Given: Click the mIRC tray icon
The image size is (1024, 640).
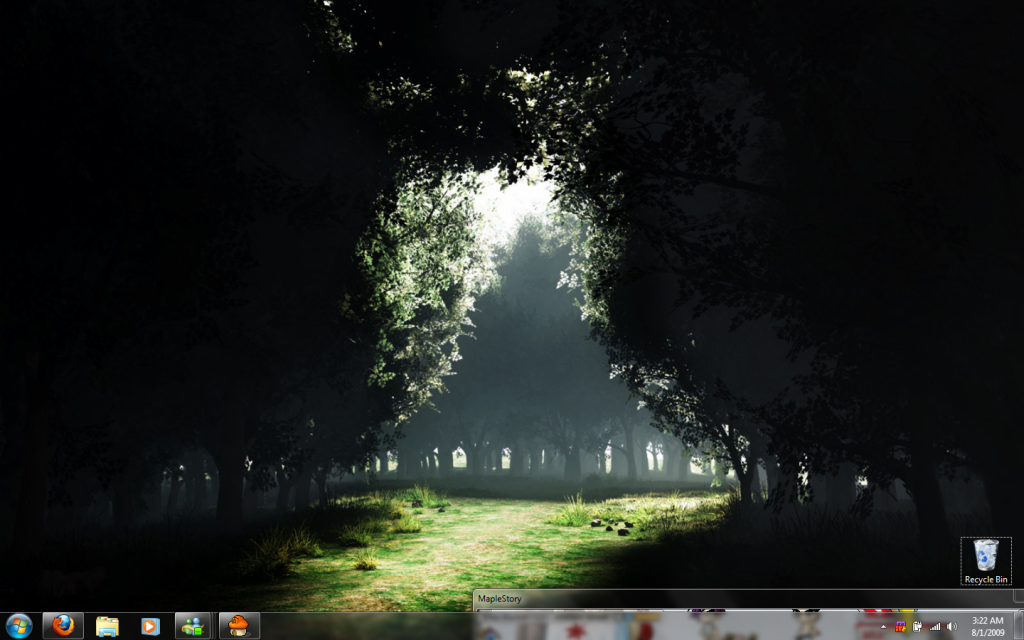Looking at the screenshot, I should coord(901,627).
